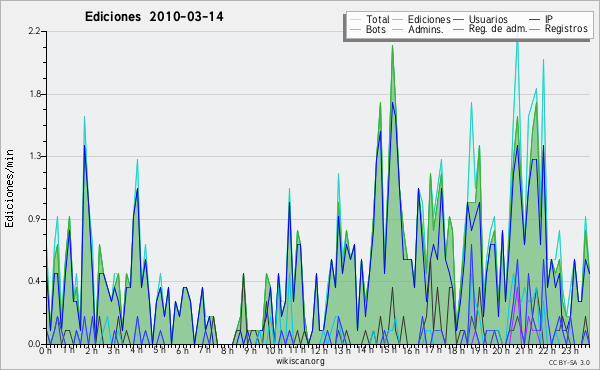Click the '10 h' x-axis label
This screenshot has width=600, height=370.
[x=274, y=351]
